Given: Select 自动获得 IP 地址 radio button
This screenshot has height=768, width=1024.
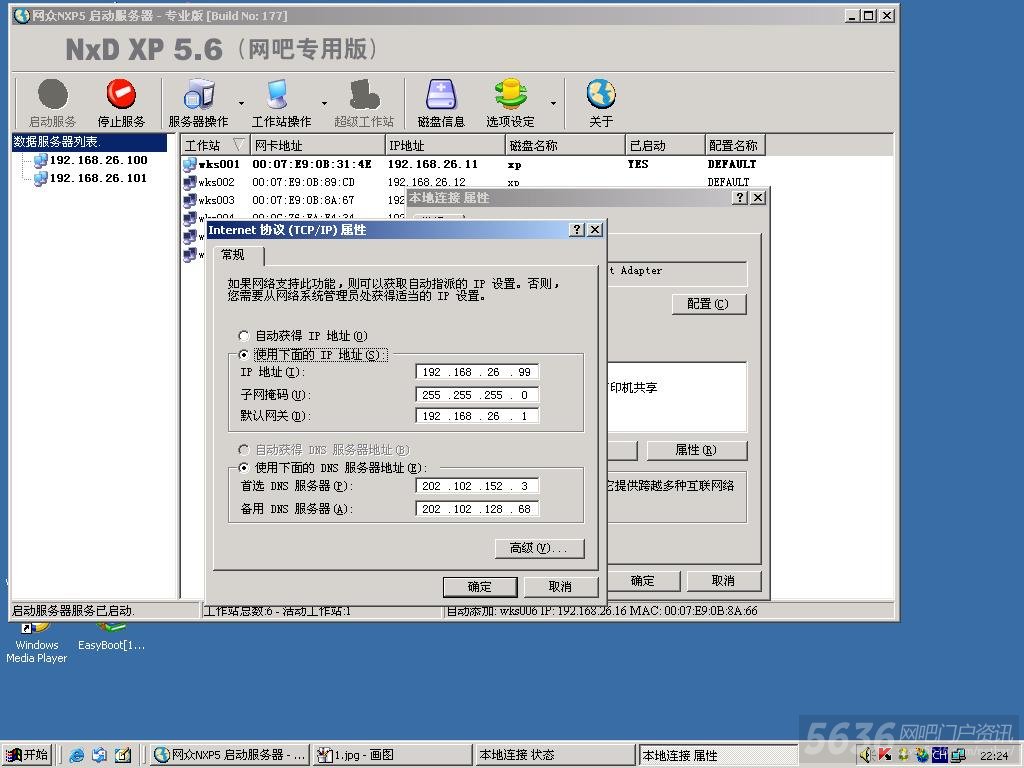Looking at the screenshot, I should pyautogui.click(x=244, y=336).
